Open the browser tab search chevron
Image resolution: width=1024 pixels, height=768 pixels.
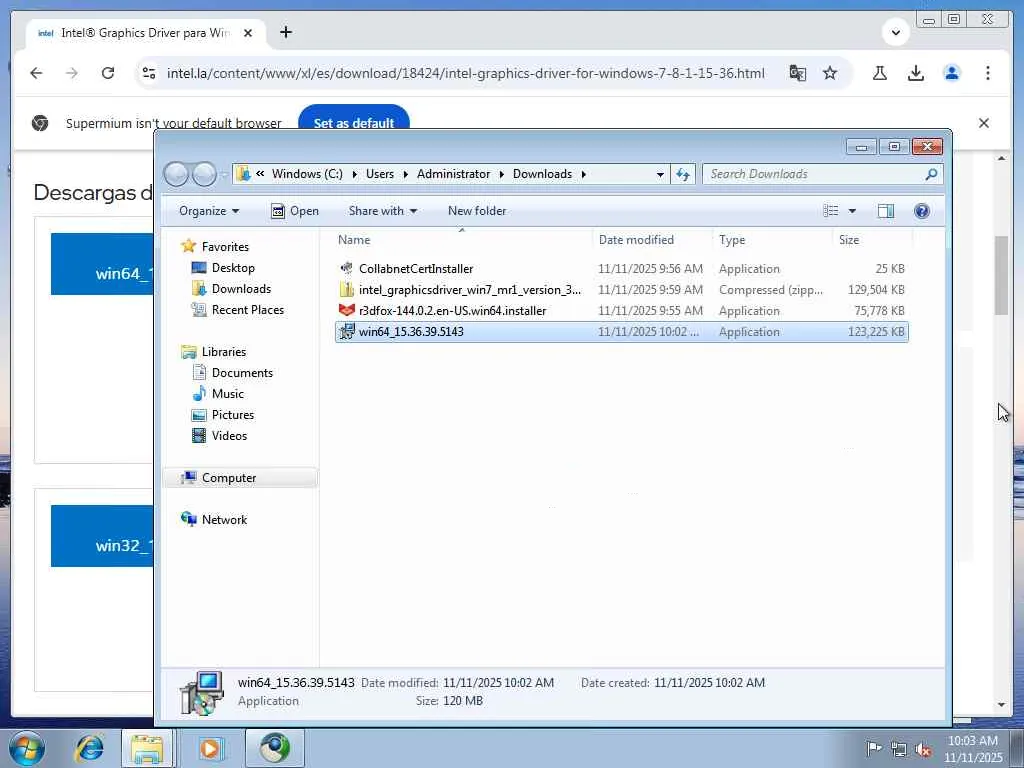896,32
